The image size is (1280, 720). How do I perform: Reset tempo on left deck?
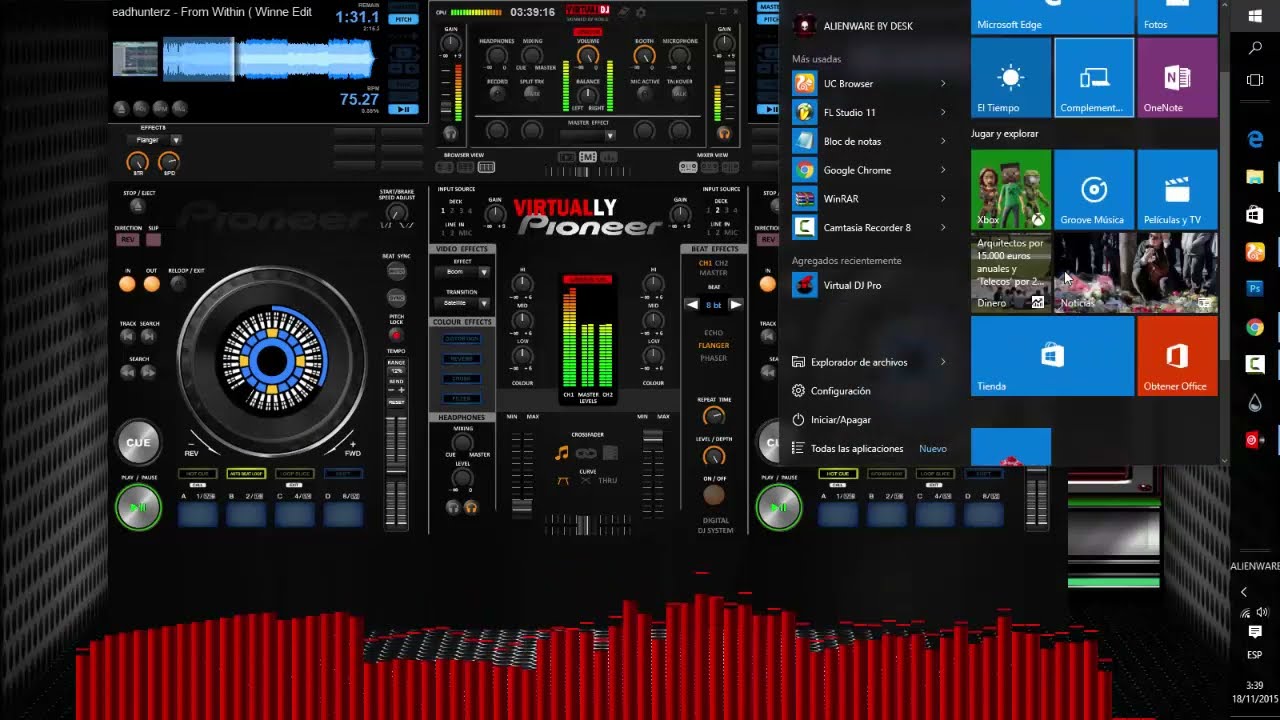click(x=396, y=402)
